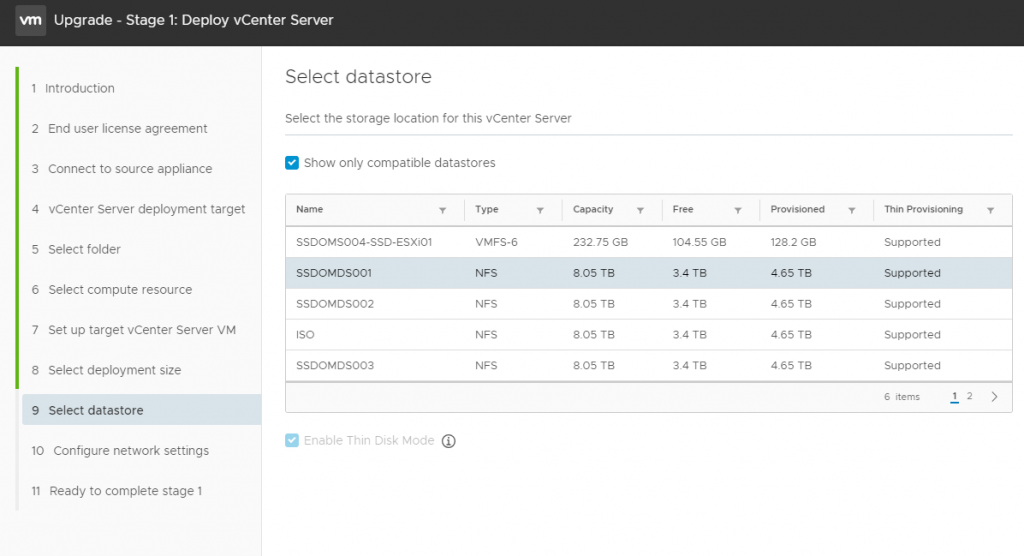
Task: Go to step 4 vCenter Server deployment target
Action: coord(138,209)
